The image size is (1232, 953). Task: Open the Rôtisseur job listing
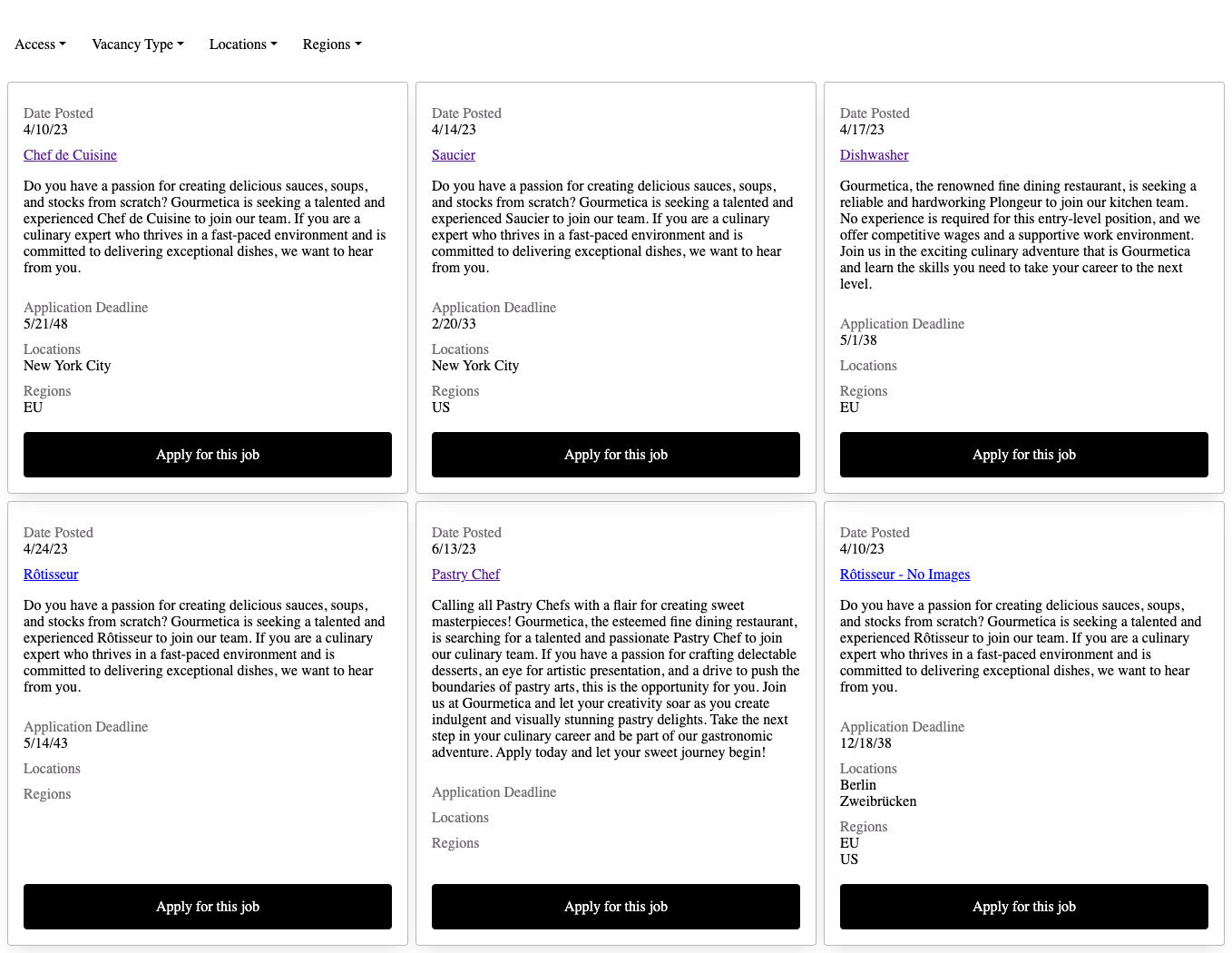click(51, 575)
